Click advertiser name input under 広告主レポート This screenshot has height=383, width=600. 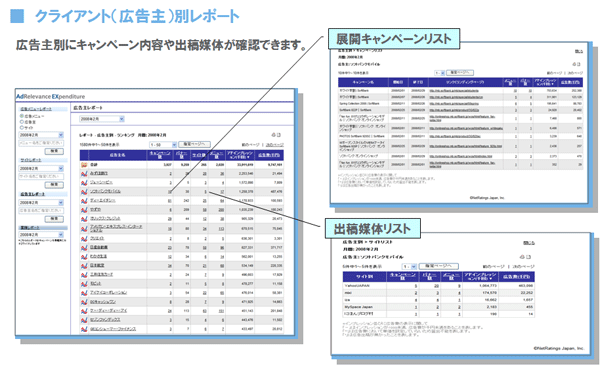pyautogui.click(x=41, y=210)
